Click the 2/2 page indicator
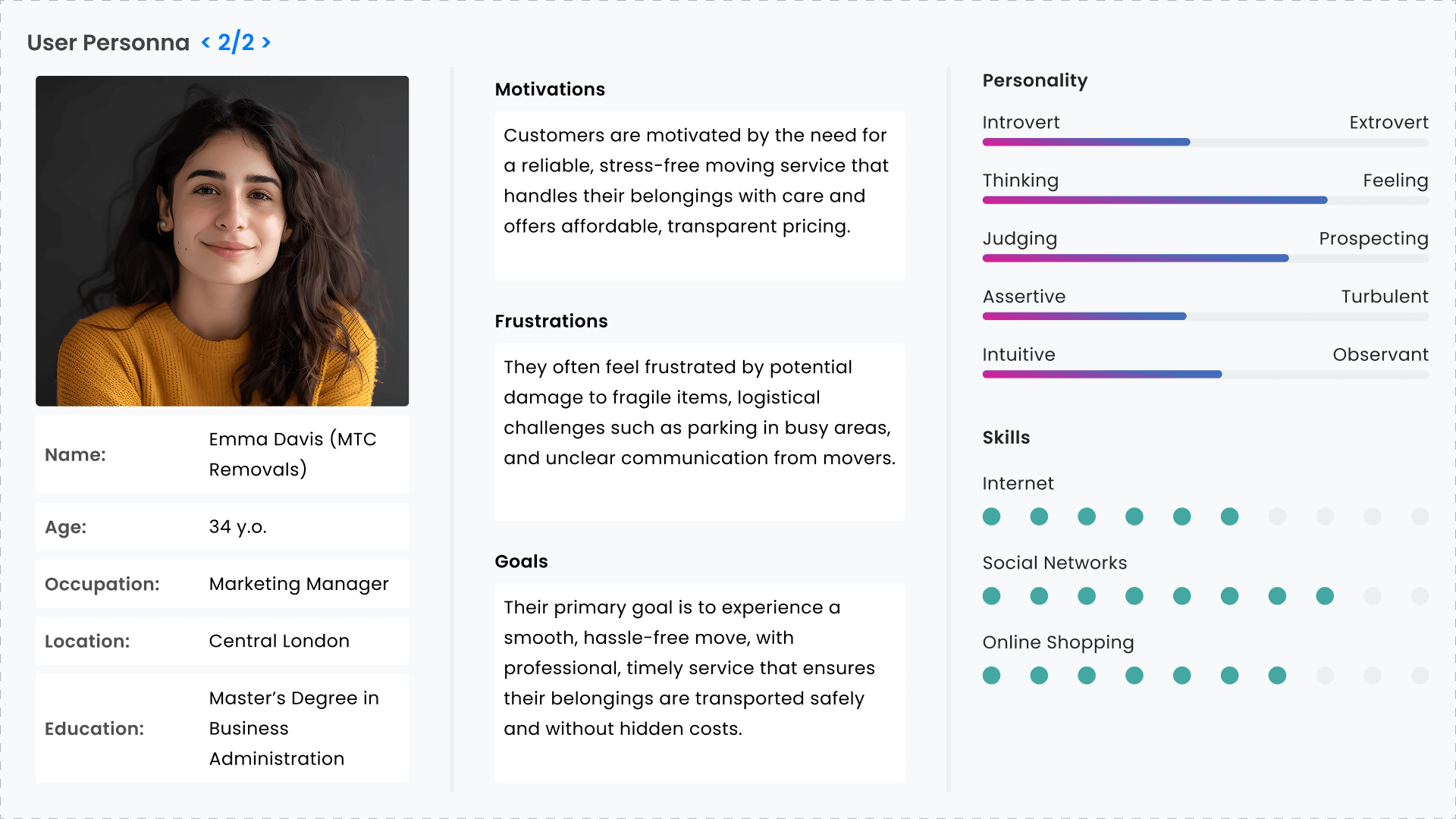The height and width of the screenshot is (819, 1456). coord(236,43)
